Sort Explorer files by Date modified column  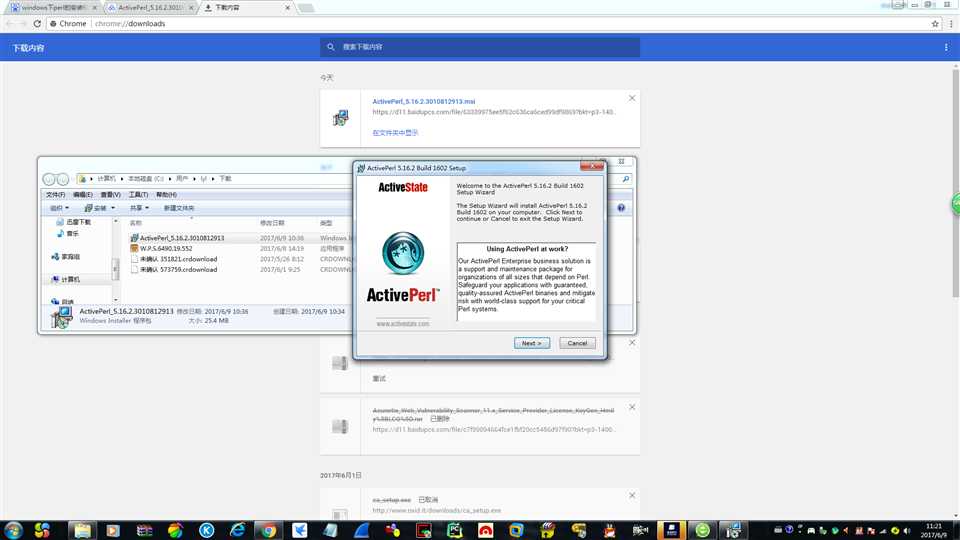click(272, 223)
